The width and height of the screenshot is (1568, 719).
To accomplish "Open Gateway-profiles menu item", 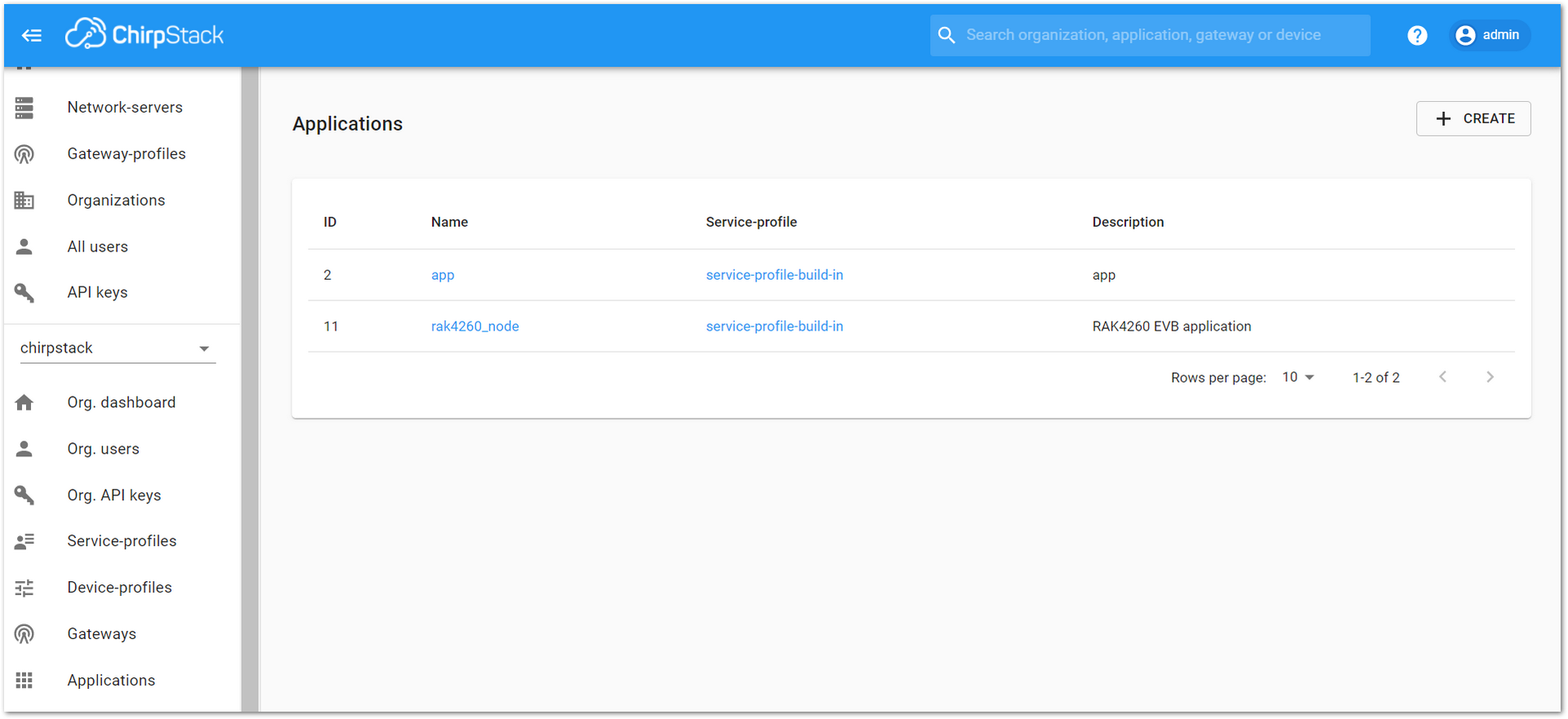I will pos(122,154).
